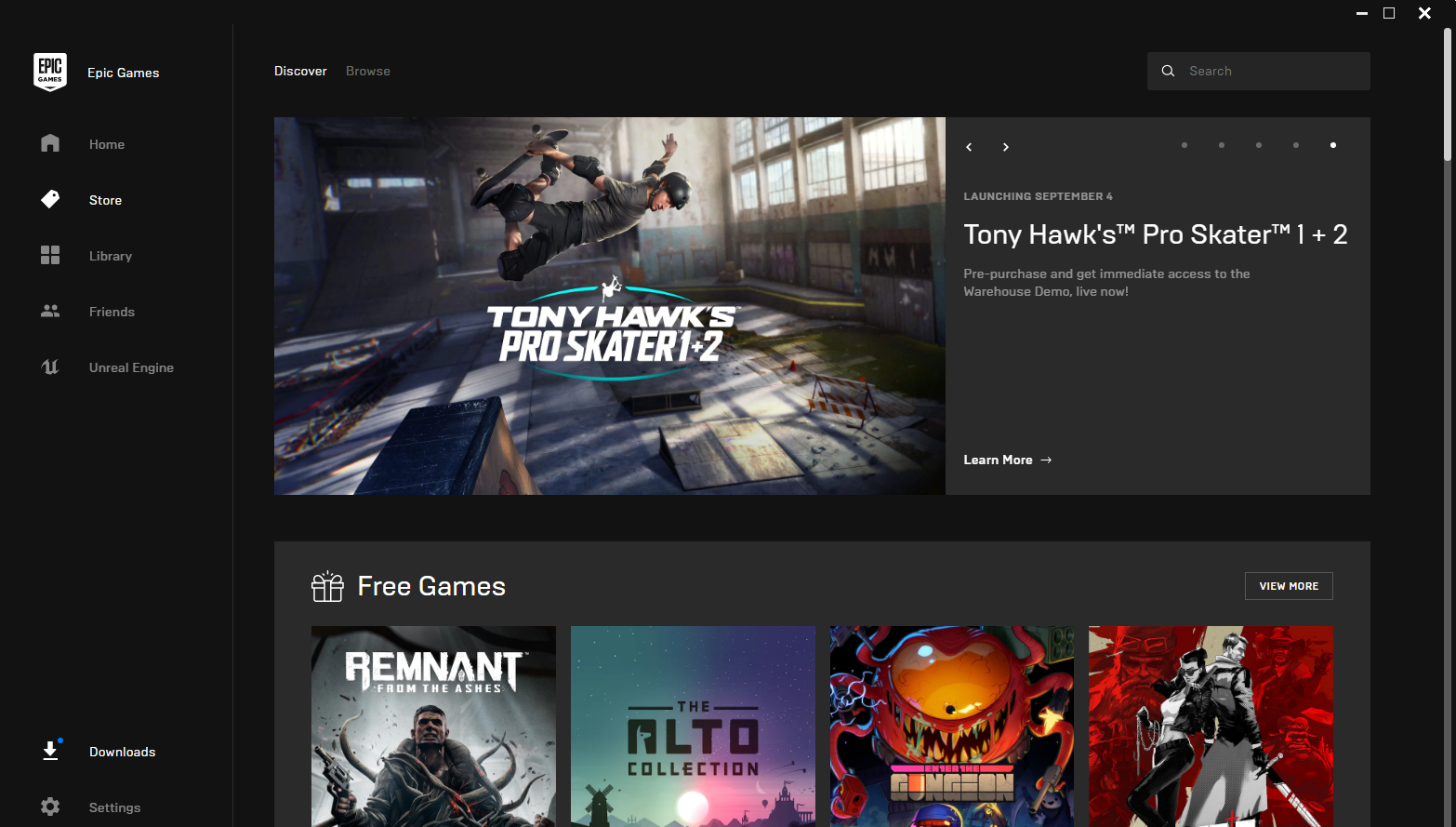Maximize the Epic Games window
Viewport: 1456px width, 827px height.
1389,13
